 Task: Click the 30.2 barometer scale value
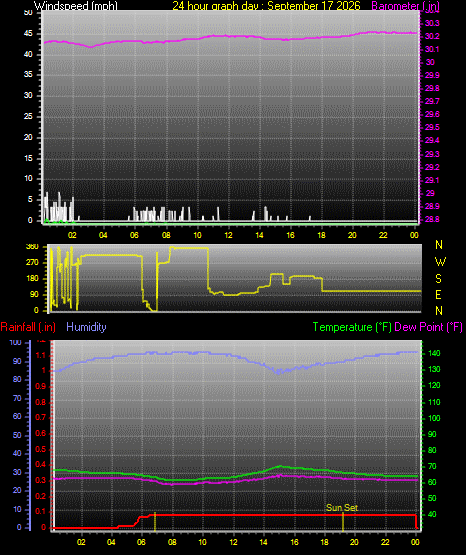tap(432, 36)
